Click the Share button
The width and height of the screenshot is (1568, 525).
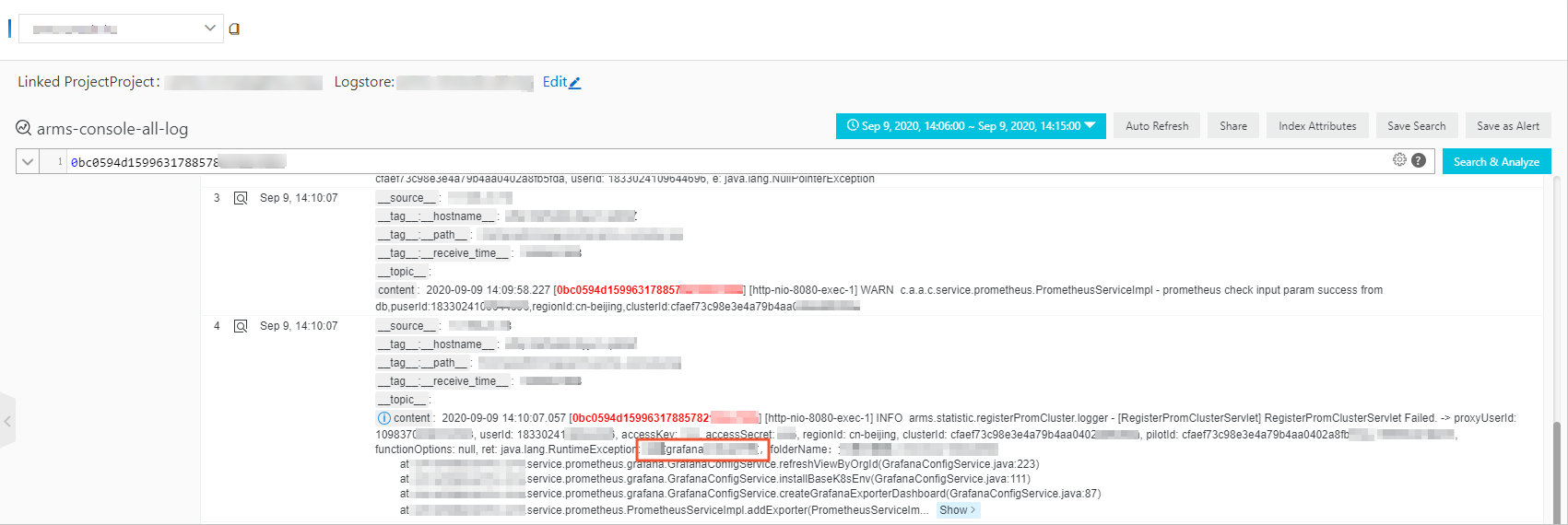[1233, 126]
